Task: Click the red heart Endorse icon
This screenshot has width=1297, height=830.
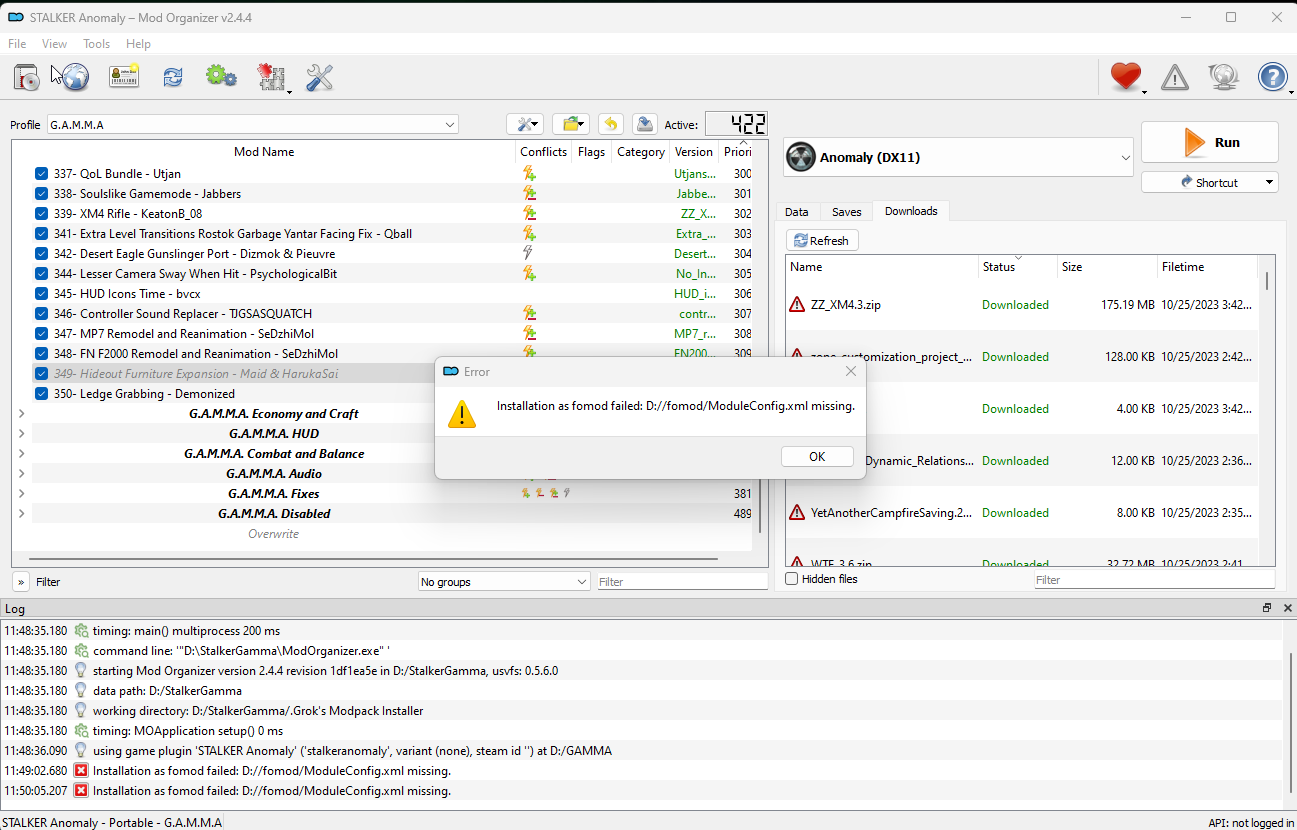Action: 1126,77
